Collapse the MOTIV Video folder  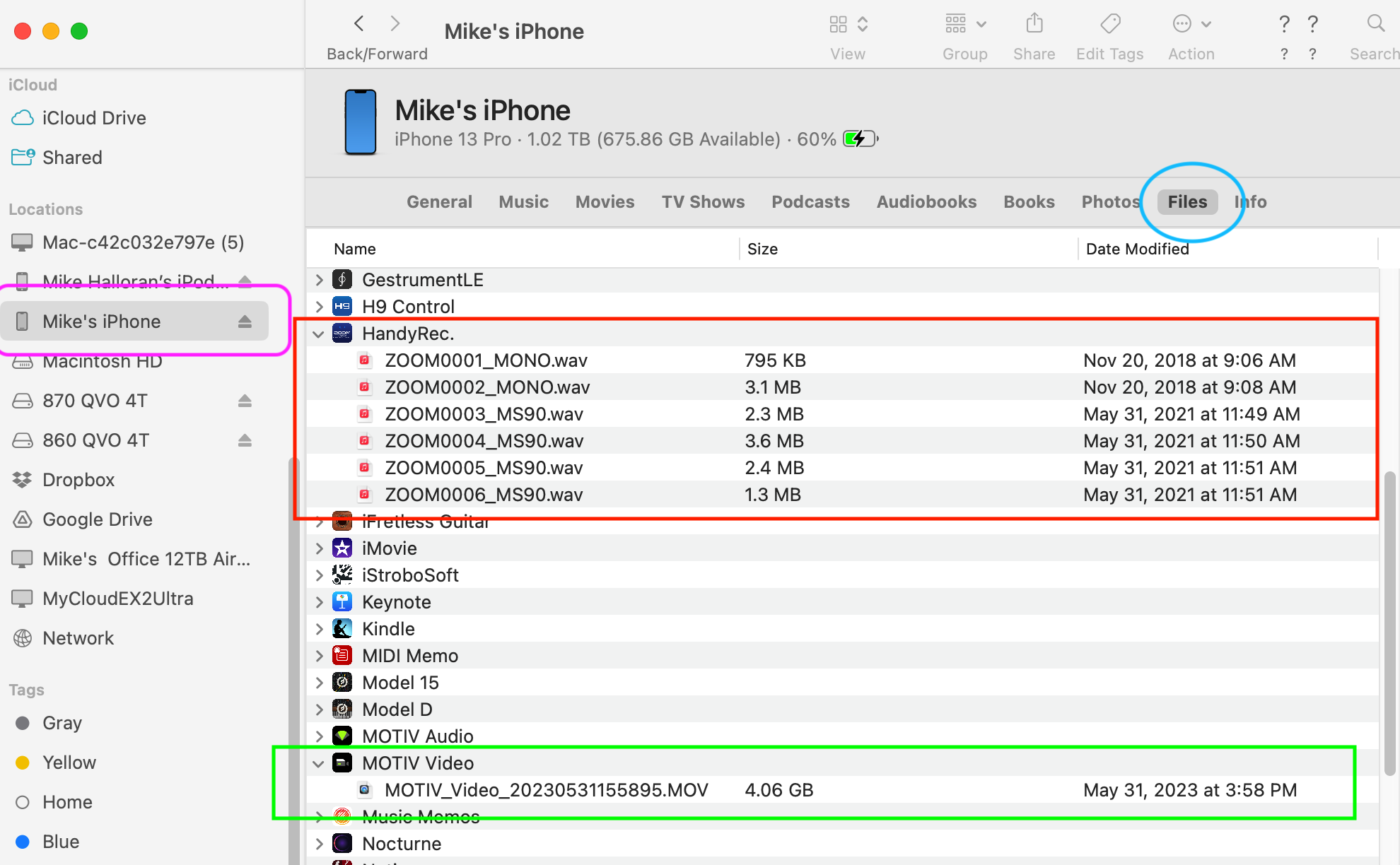[x=319, y=763]
